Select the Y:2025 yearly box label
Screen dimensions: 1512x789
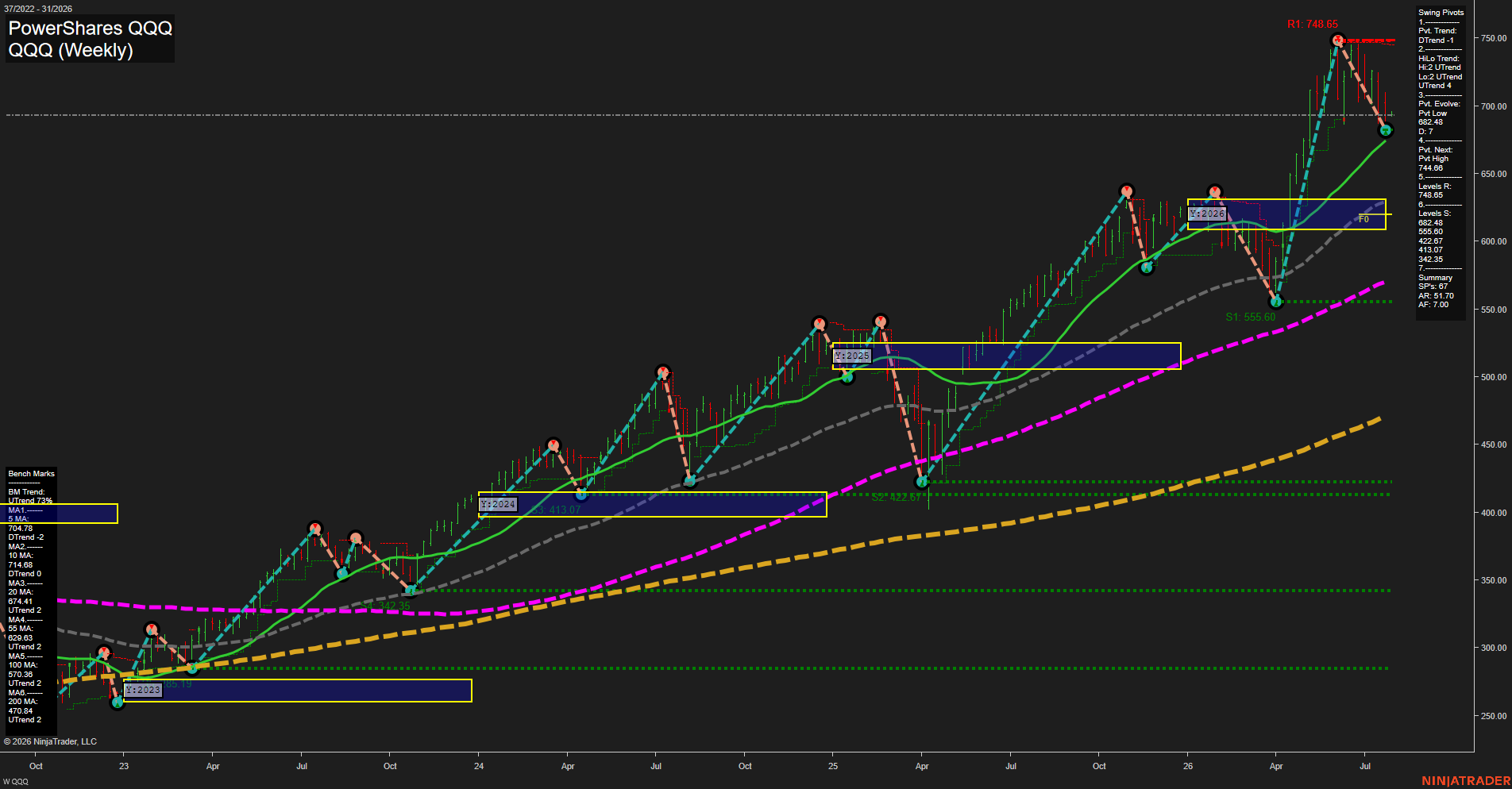pyautogui.click(x=852, y=356)
